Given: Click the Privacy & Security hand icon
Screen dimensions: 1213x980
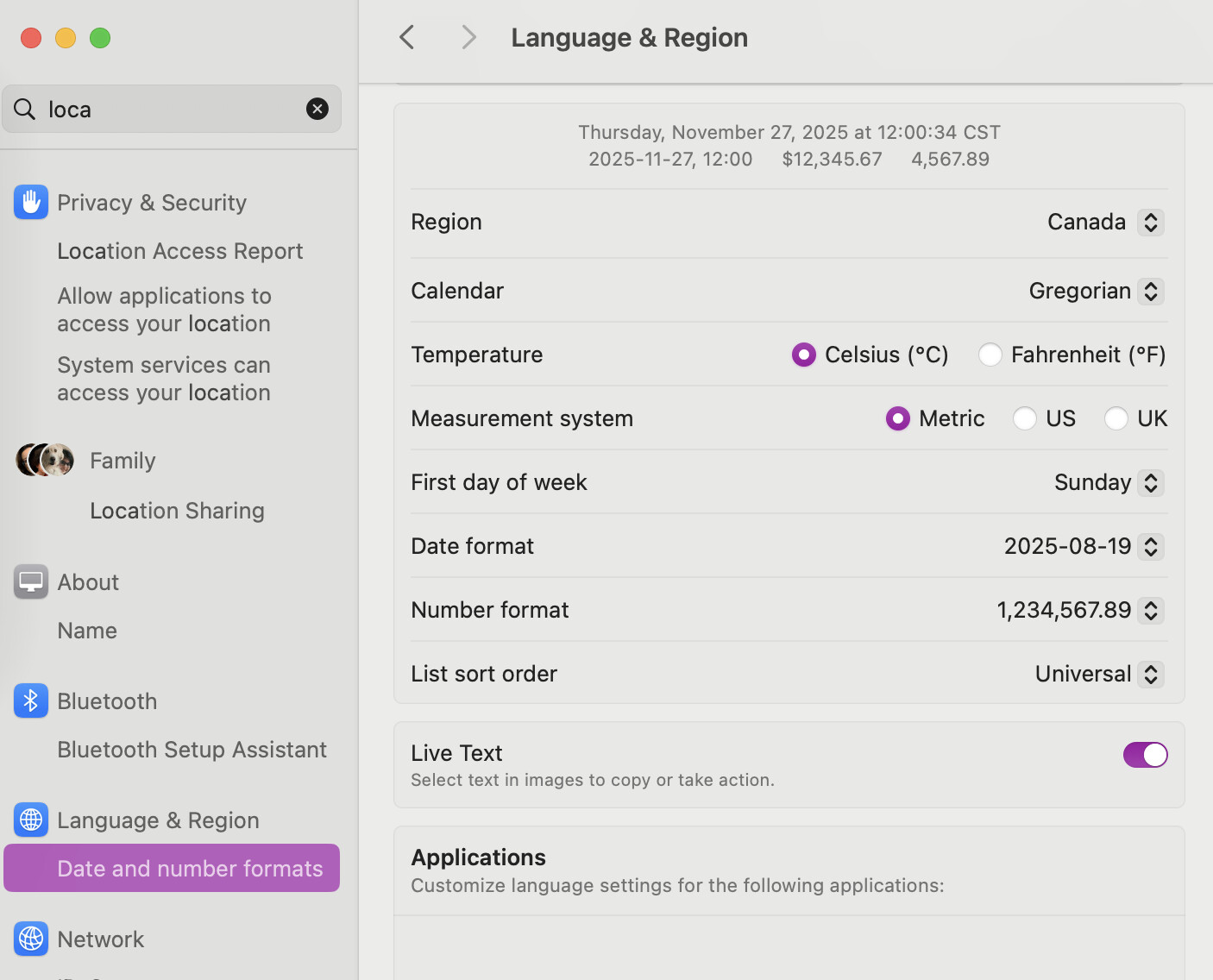Looking at the screenshot, I should [31, 203].
